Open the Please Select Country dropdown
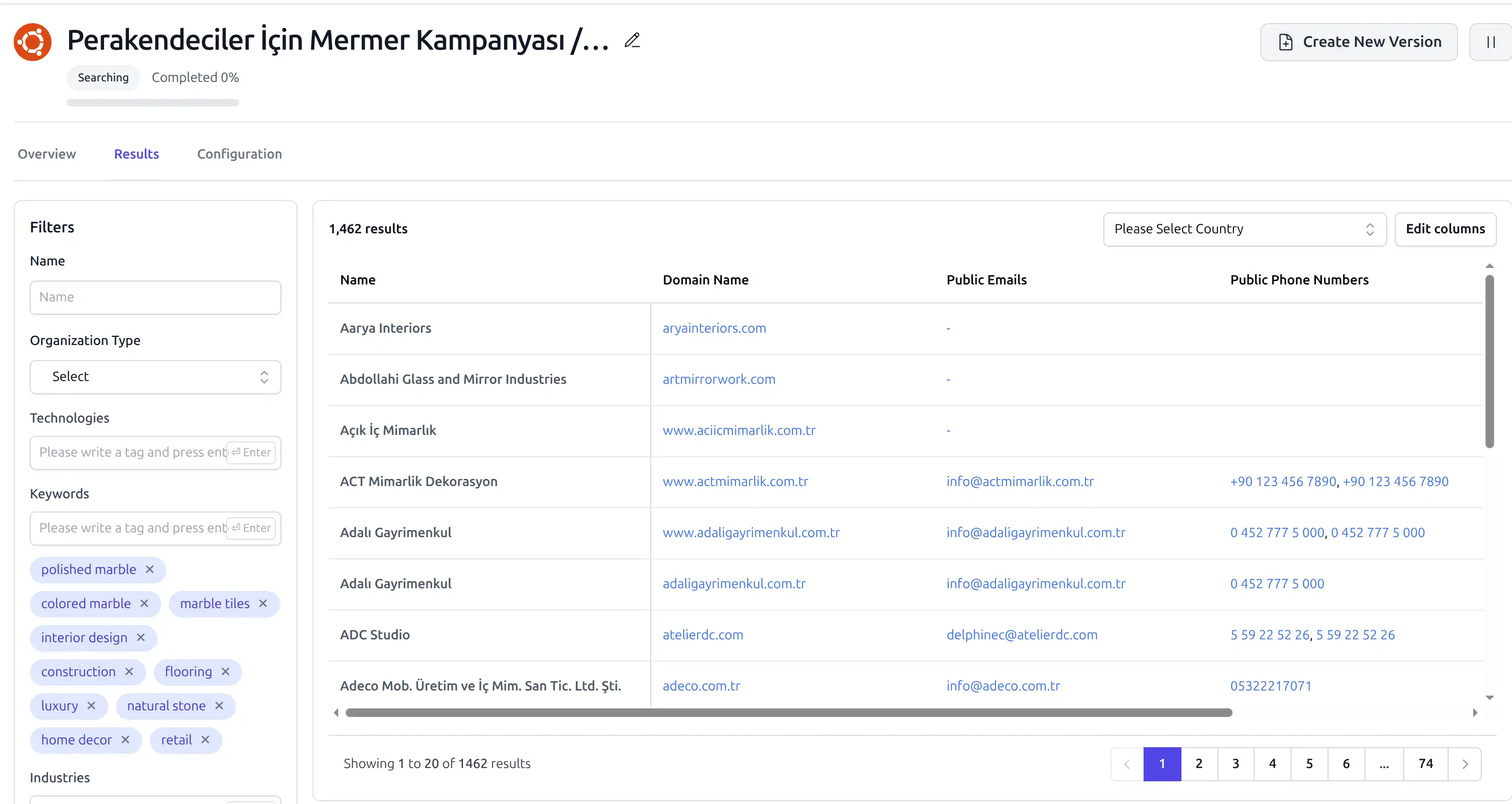 coord(1244,229)
